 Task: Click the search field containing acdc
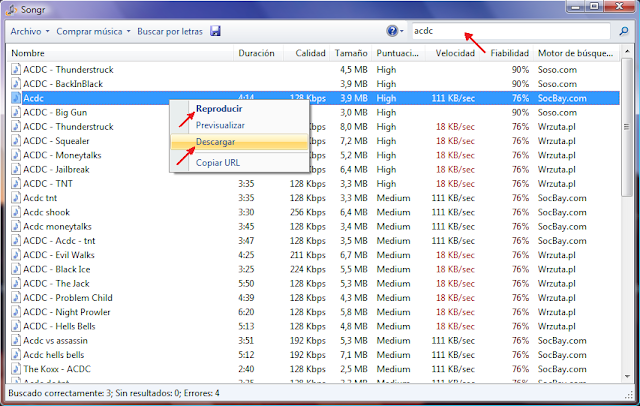coord(511,31)
